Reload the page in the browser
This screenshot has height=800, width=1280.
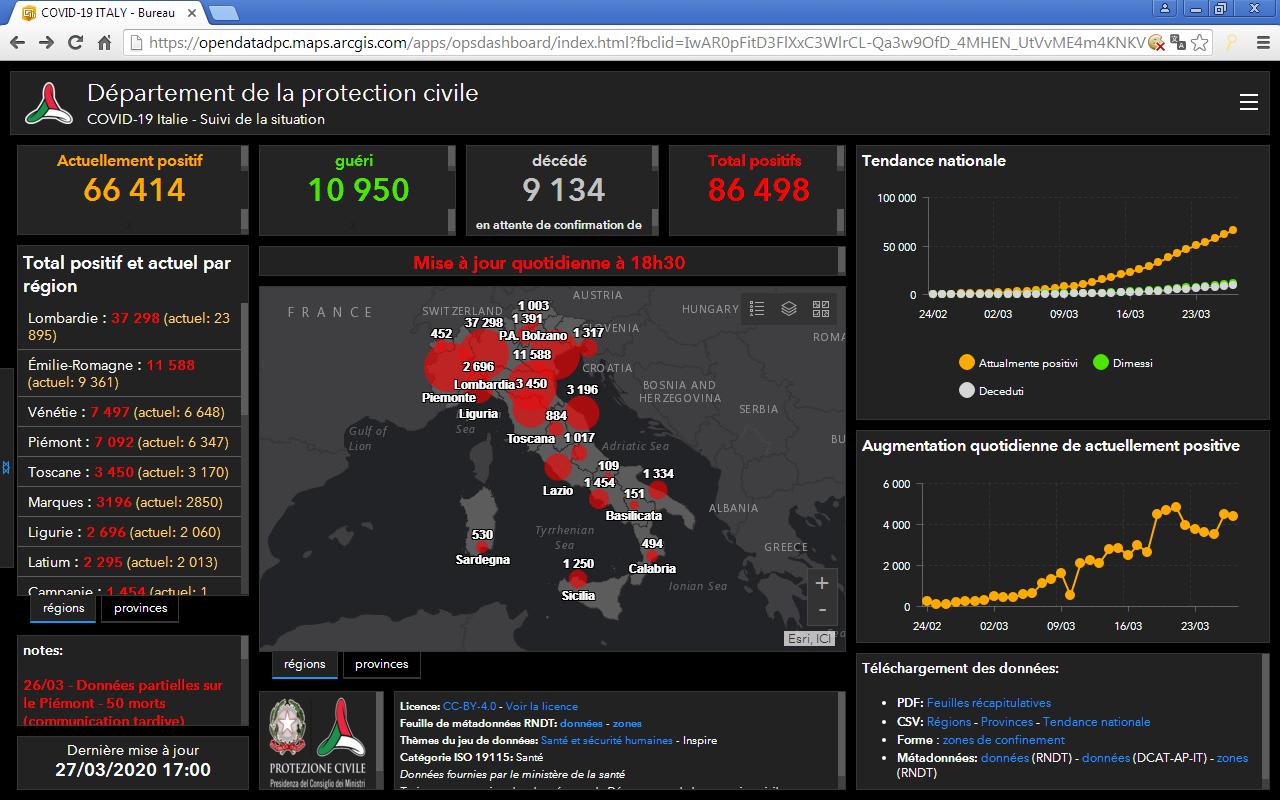point(75,42)
